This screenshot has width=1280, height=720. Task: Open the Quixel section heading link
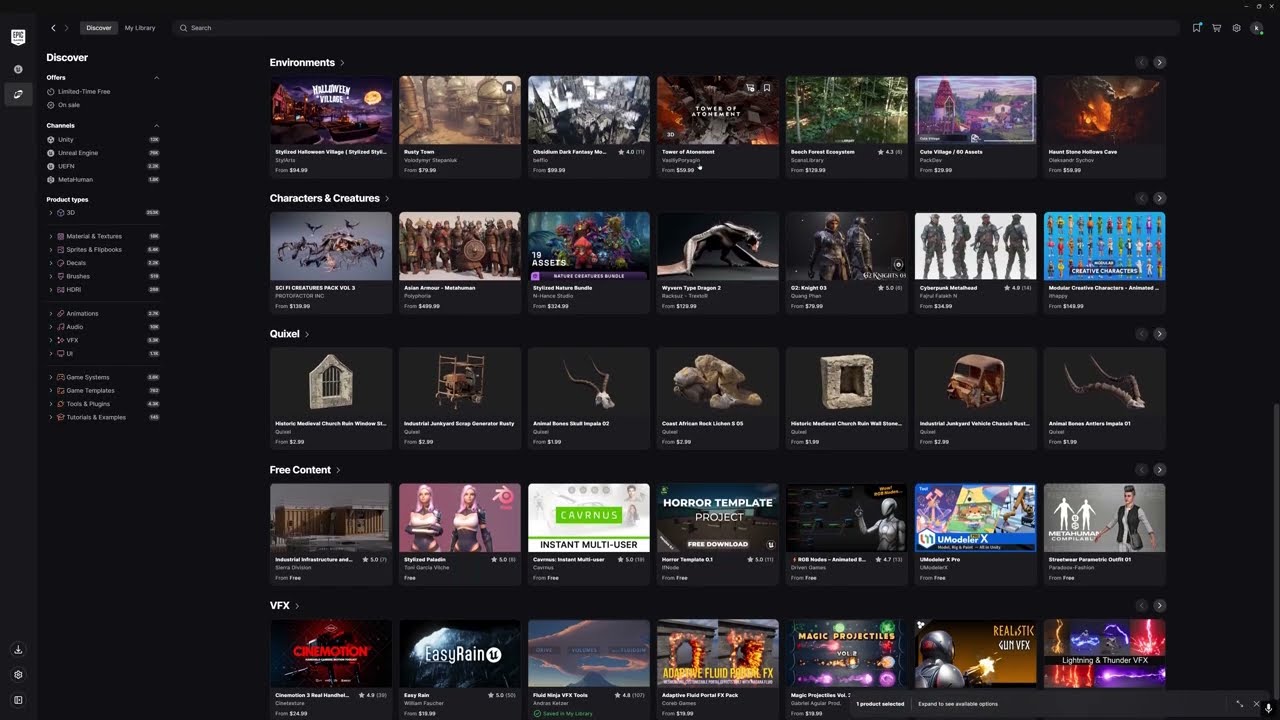(289, 334)
